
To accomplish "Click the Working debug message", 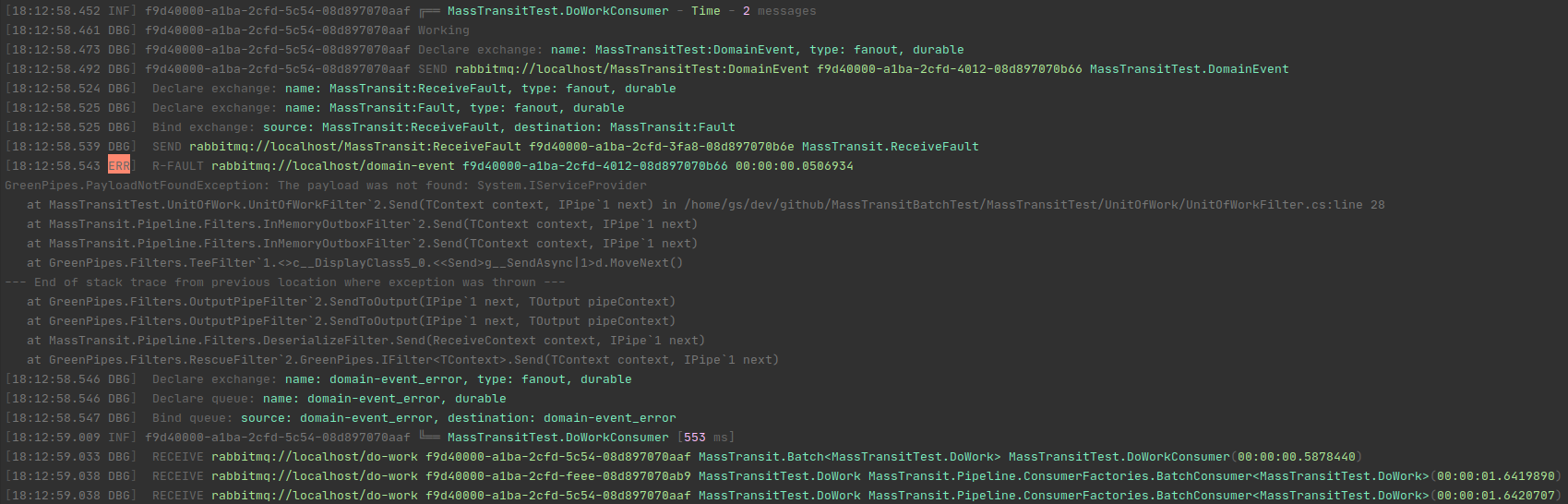I will point(444,30).
